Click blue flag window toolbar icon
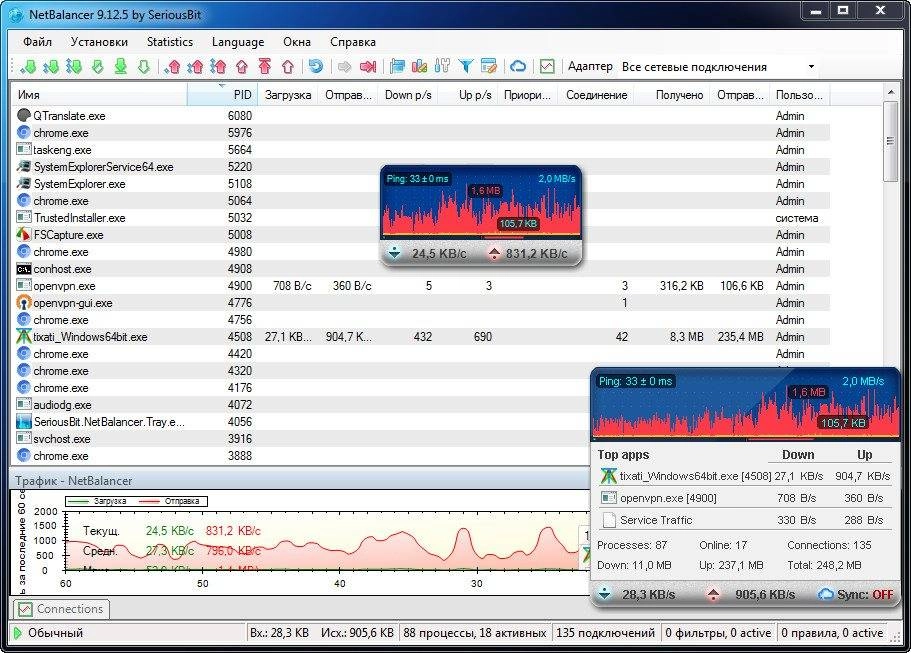Screen dimensions: 911x653 397,66
